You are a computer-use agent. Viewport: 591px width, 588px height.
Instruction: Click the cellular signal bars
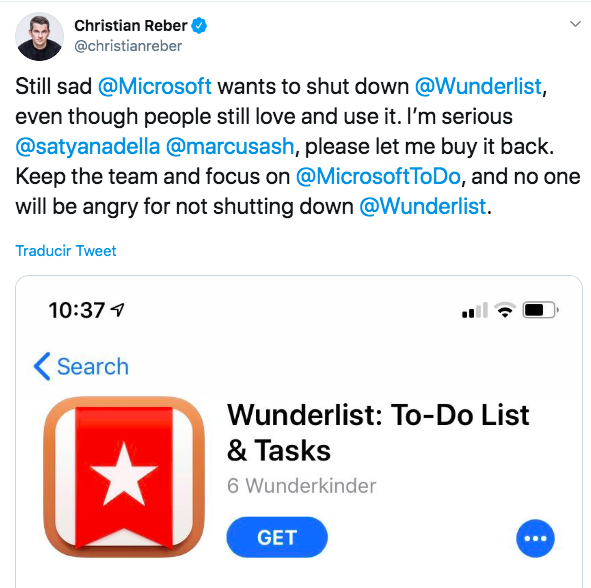click(475, 310)
